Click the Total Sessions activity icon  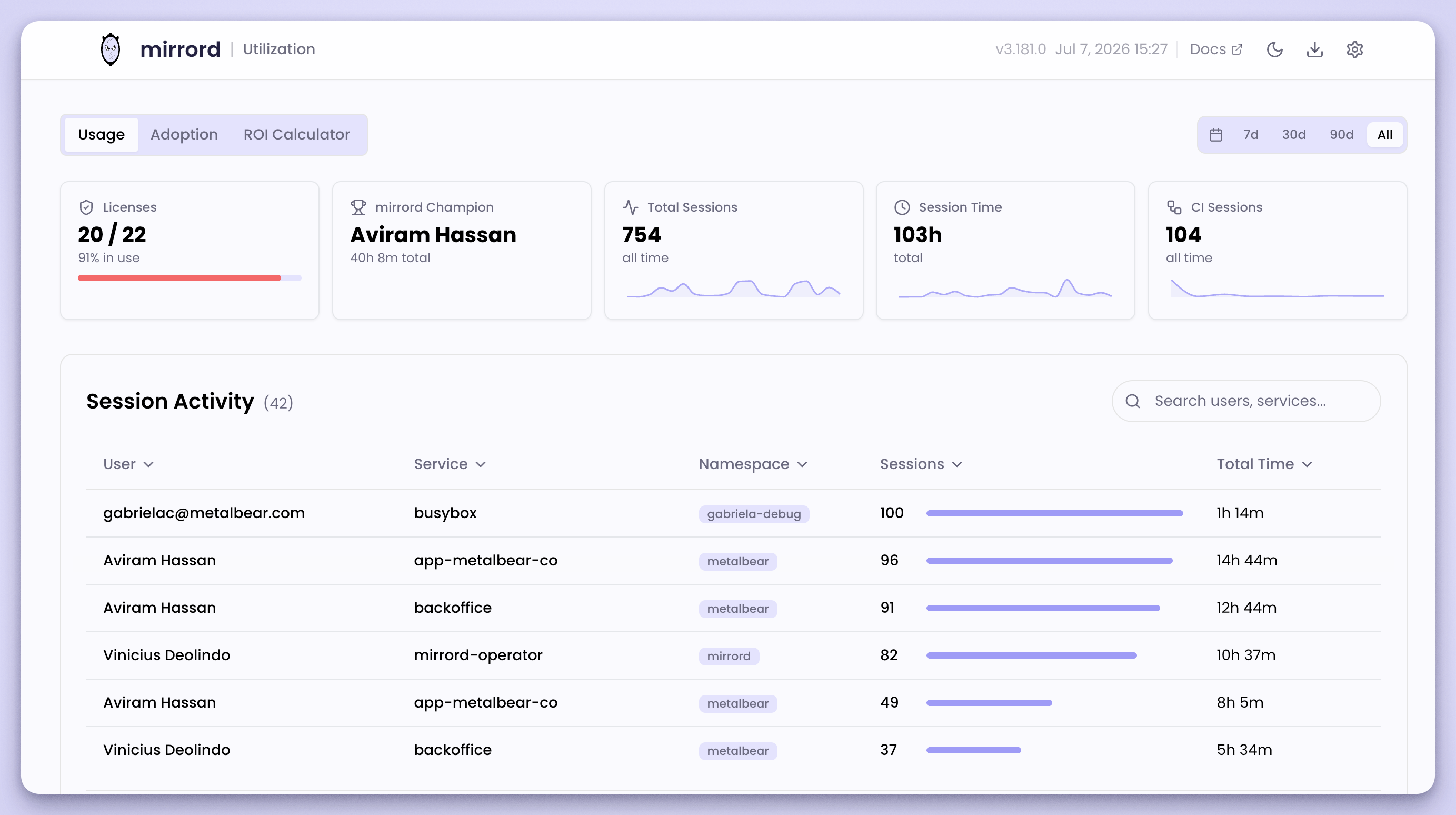tap(630, 207)
